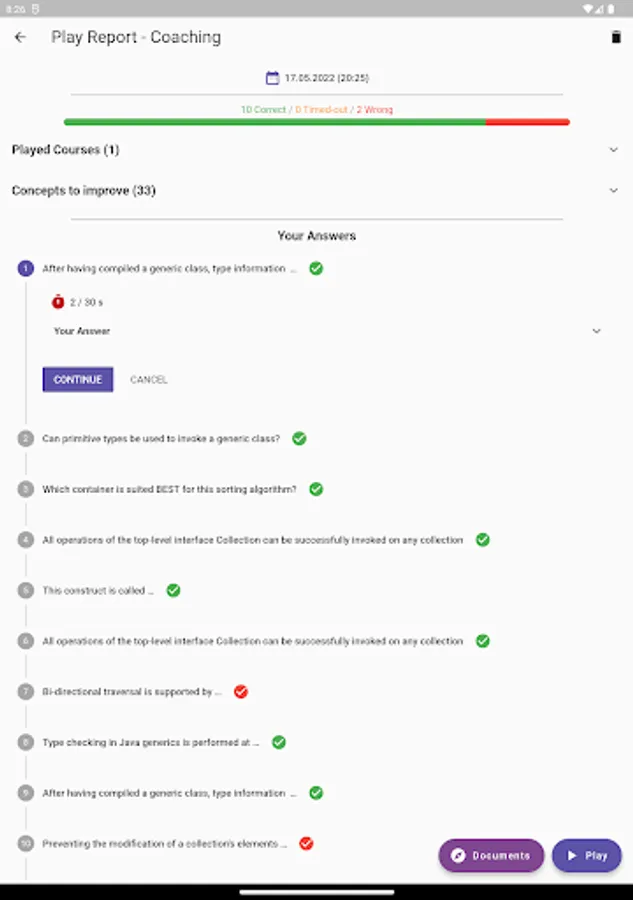This screenshot has height=900, width=633.
Task: Expand the Your Answer dropdown
Action: pyautogui.click(x=596, y=331)
